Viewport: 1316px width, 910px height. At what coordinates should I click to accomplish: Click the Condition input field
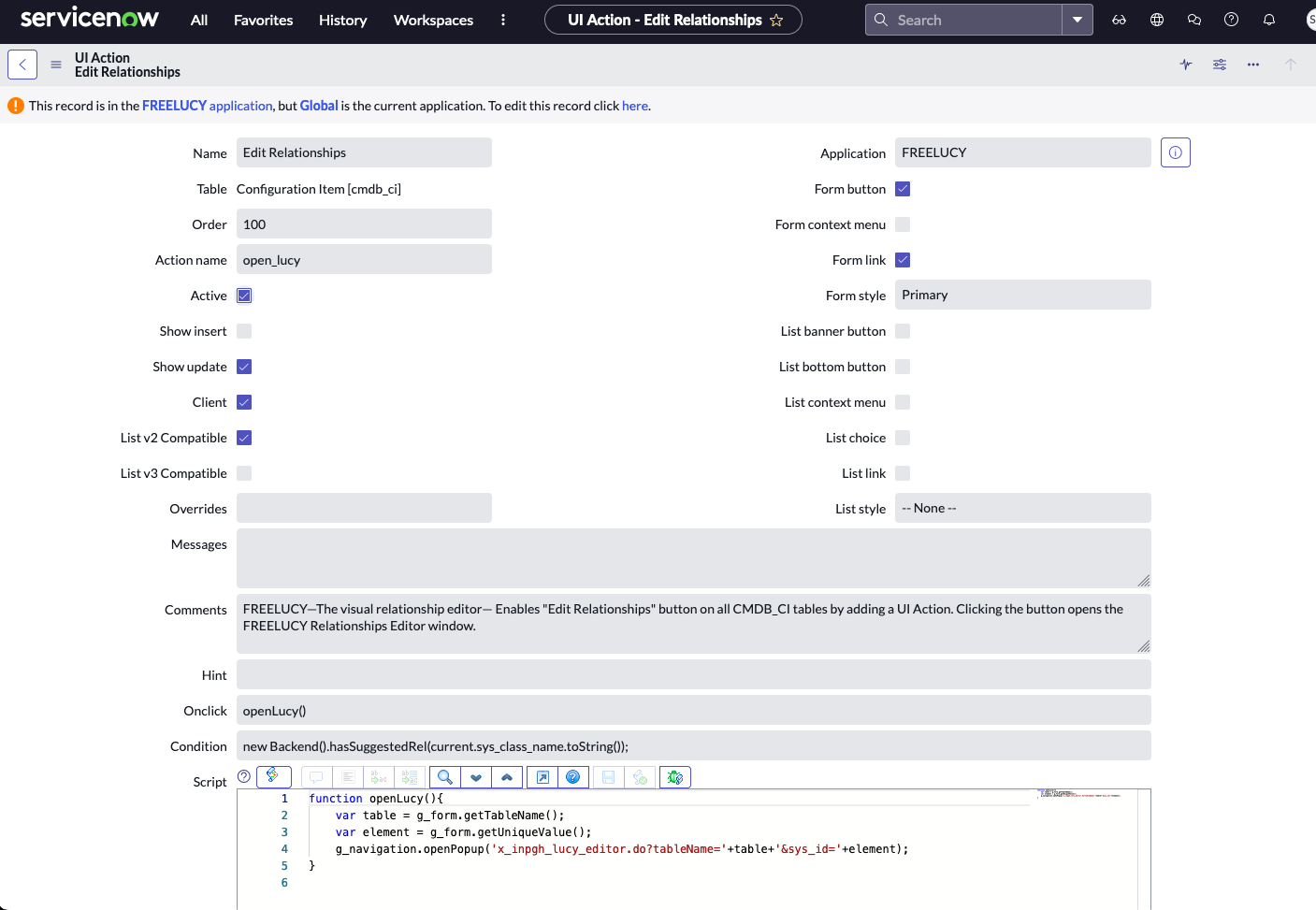[x=694, y=745]
